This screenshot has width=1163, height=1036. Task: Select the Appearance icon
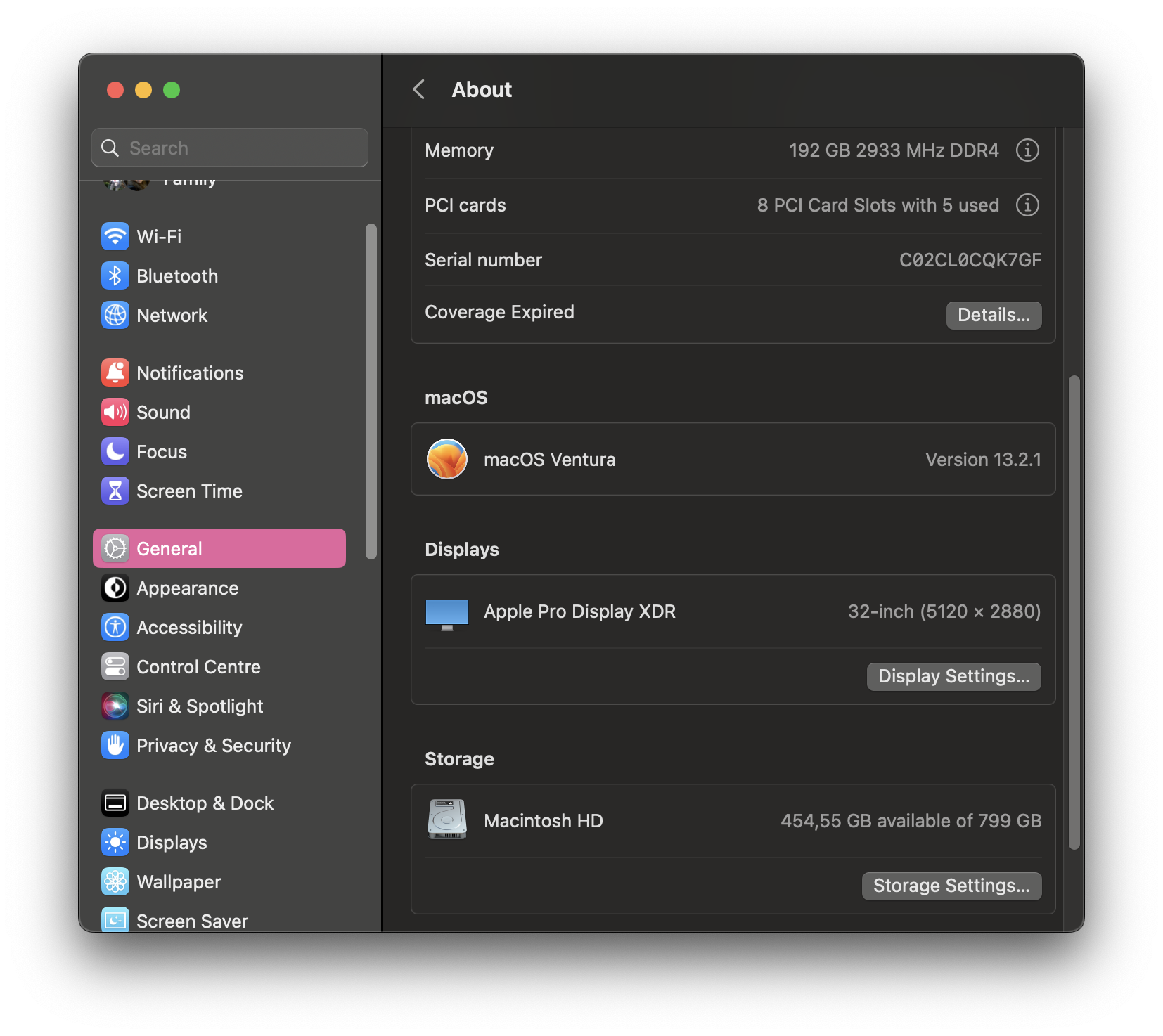[x=115, y=588]
